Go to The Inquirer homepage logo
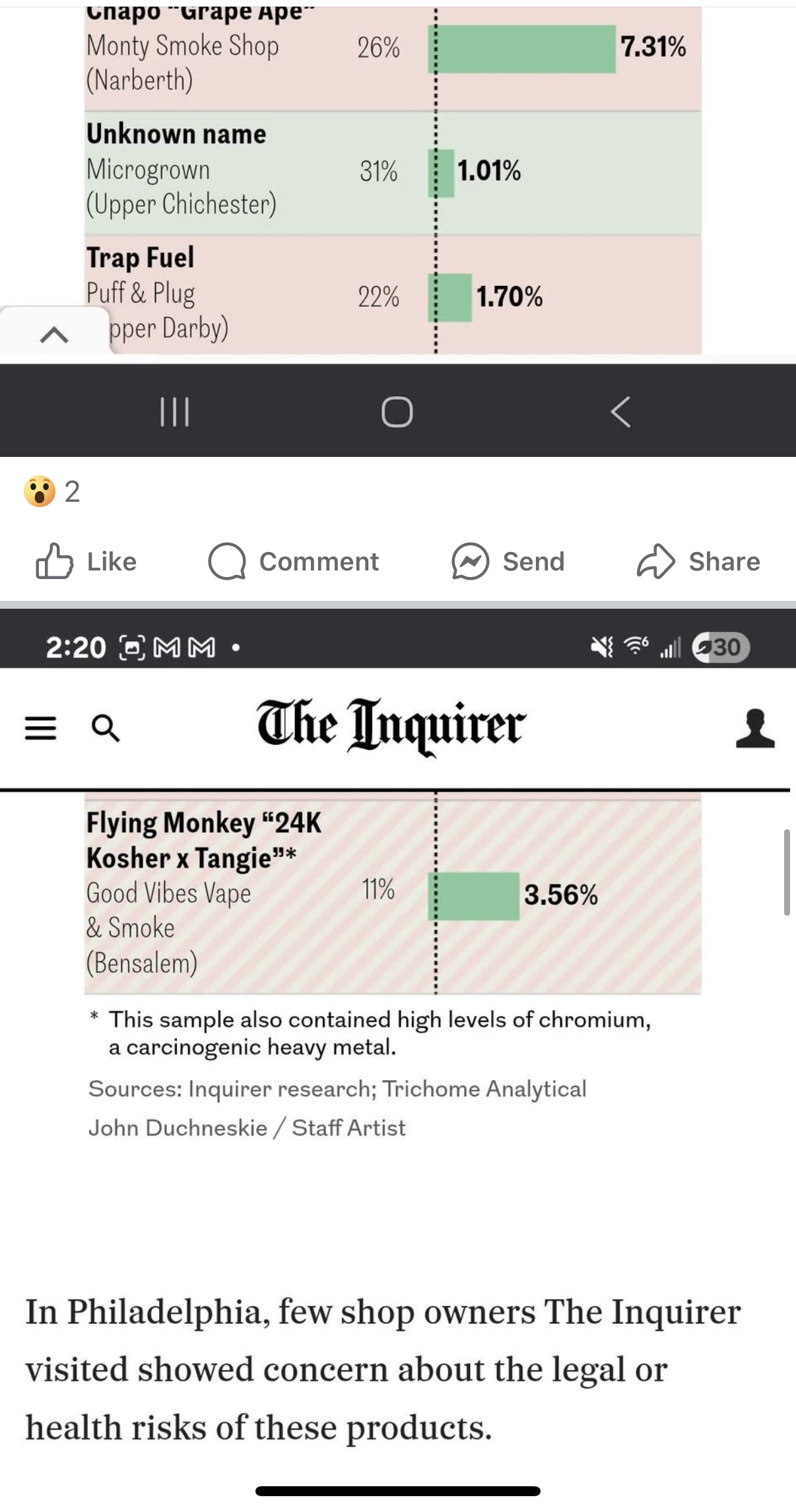The width and height of the screenshot is (796, 1512). coord(391,726)
